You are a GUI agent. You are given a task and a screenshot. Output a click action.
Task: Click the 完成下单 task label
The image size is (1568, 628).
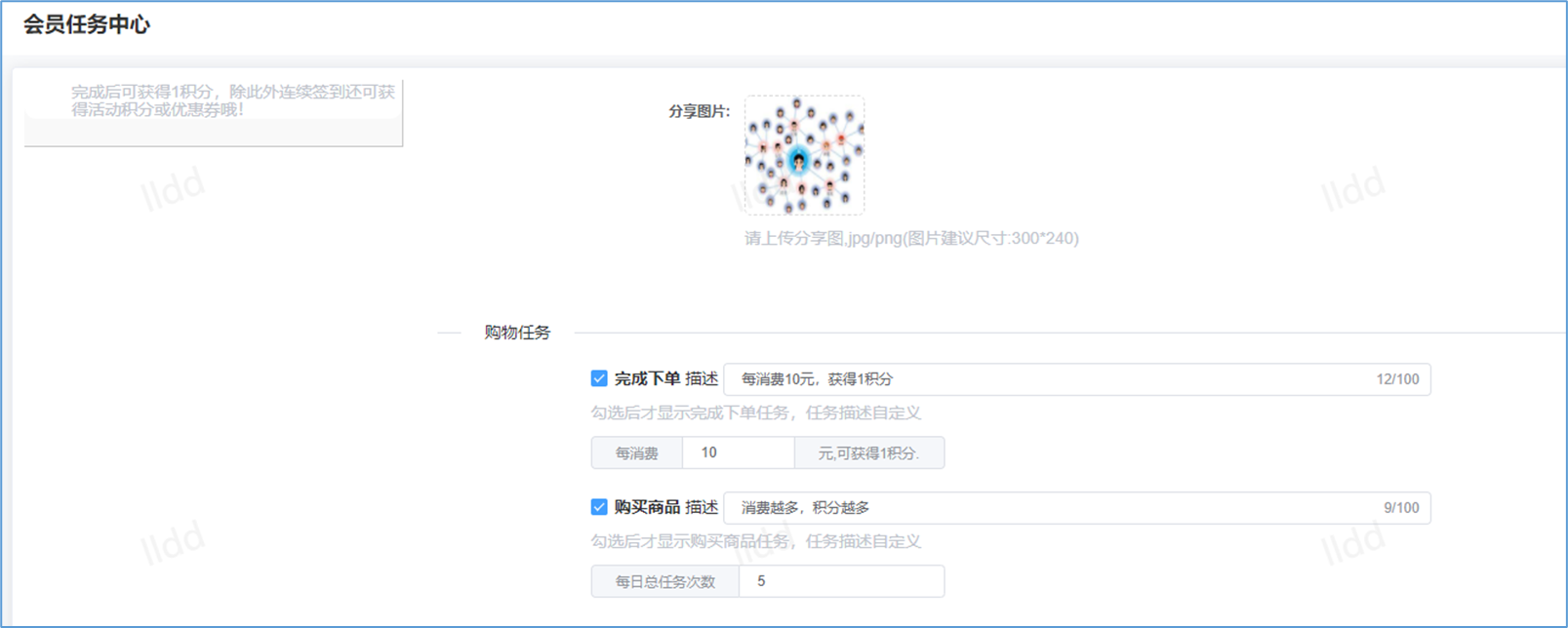647,378
